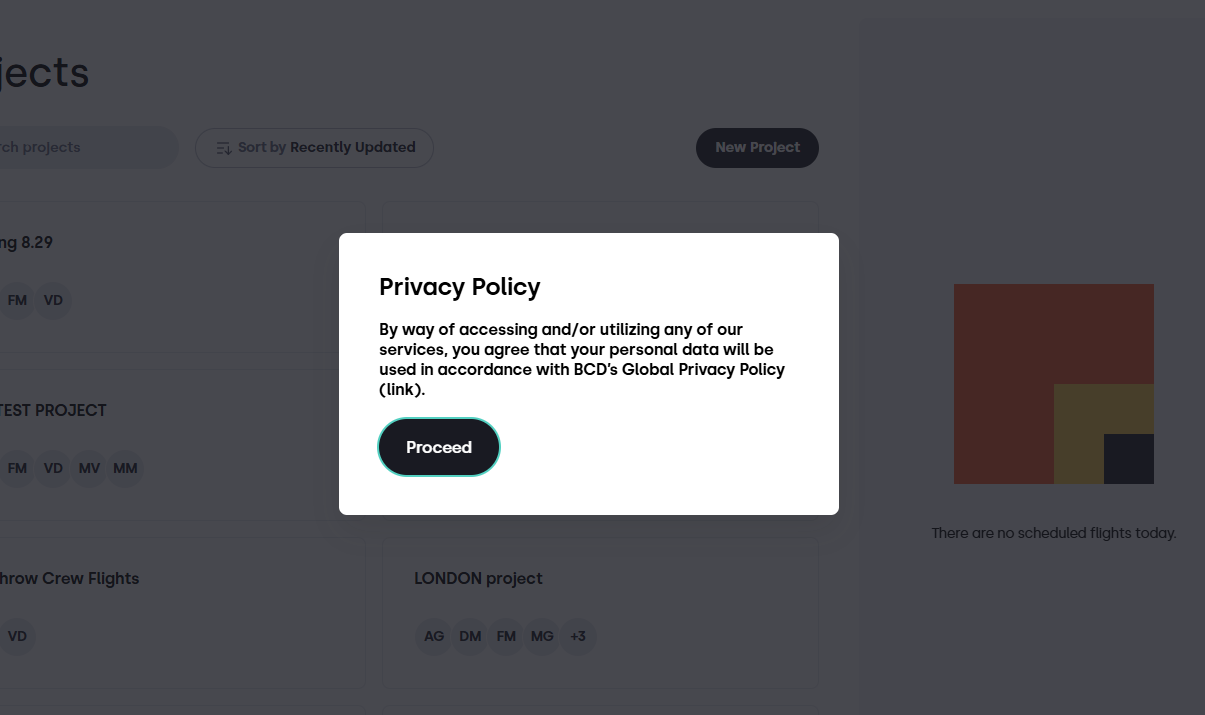Click the MV avatar on TEST PROJECT
1205x715 pixels.
(x=89, y=468)
